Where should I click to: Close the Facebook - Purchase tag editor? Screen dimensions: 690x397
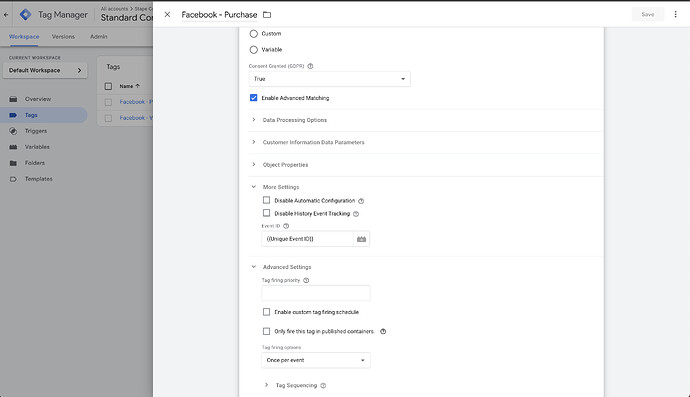click(x=167, y=15)
